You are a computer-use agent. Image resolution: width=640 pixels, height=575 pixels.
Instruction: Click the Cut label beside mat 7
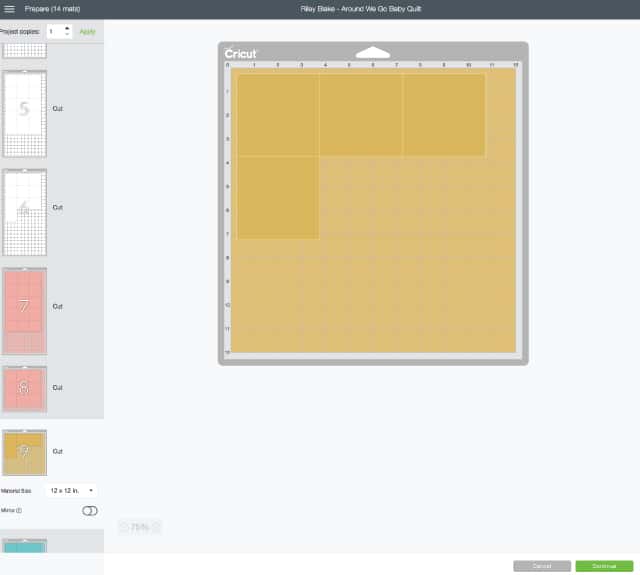58,306
